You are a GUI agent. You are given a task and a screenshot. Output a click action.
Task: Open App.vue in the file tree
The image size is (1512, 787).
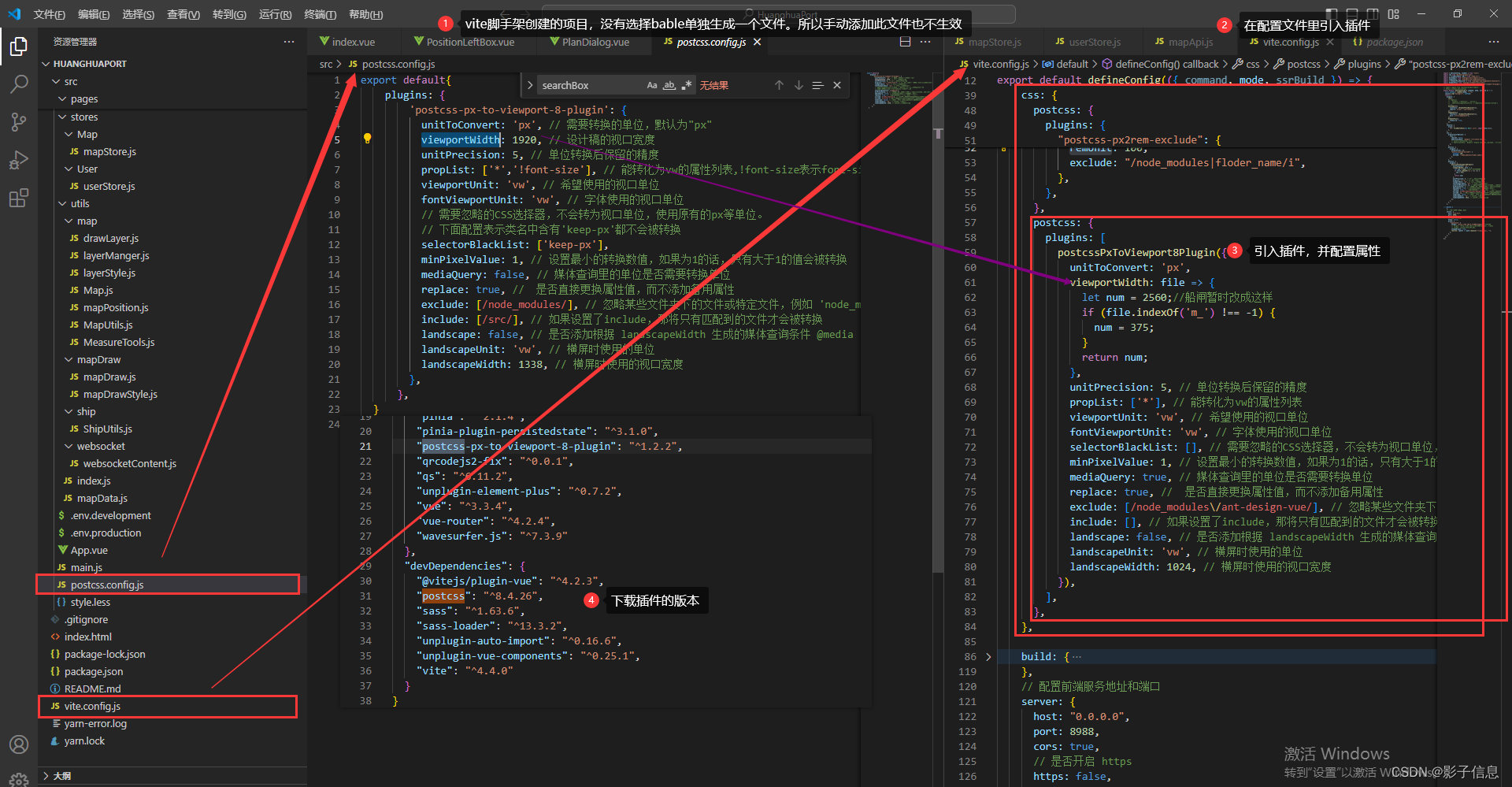tap(89, 550)
